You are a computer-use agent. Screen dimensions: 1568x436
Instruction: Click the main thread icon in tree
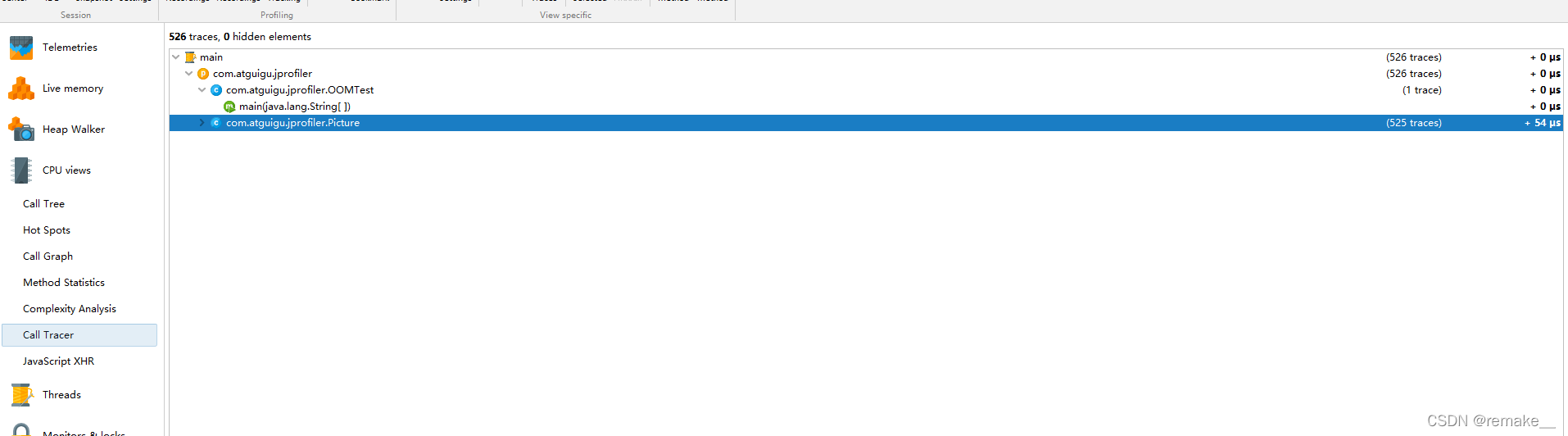pyautogui.click(x=190, y=57)
